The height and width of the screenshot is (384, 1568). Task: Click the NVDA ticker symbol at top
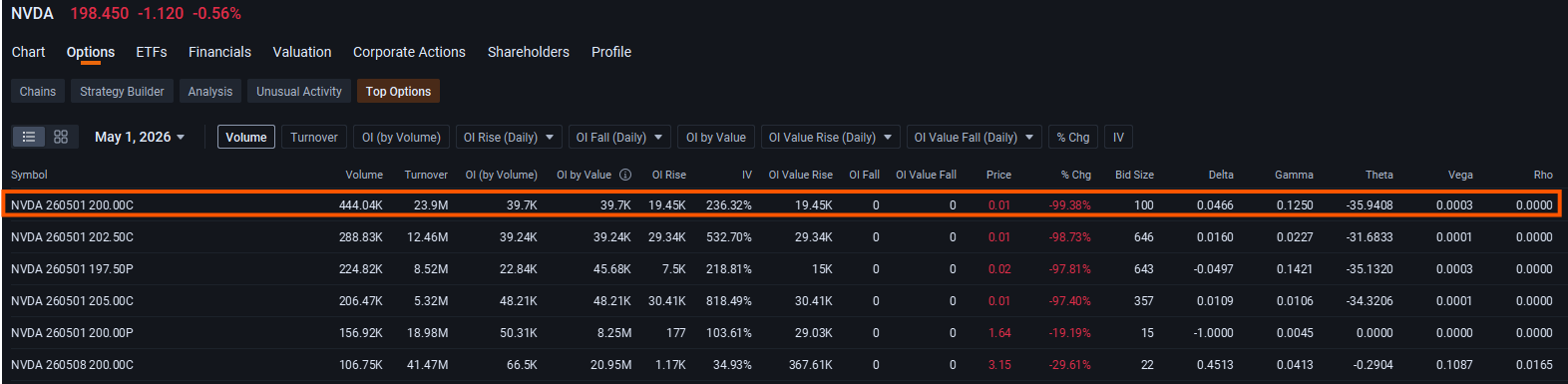pyautogui.click(x=32, y=14)
